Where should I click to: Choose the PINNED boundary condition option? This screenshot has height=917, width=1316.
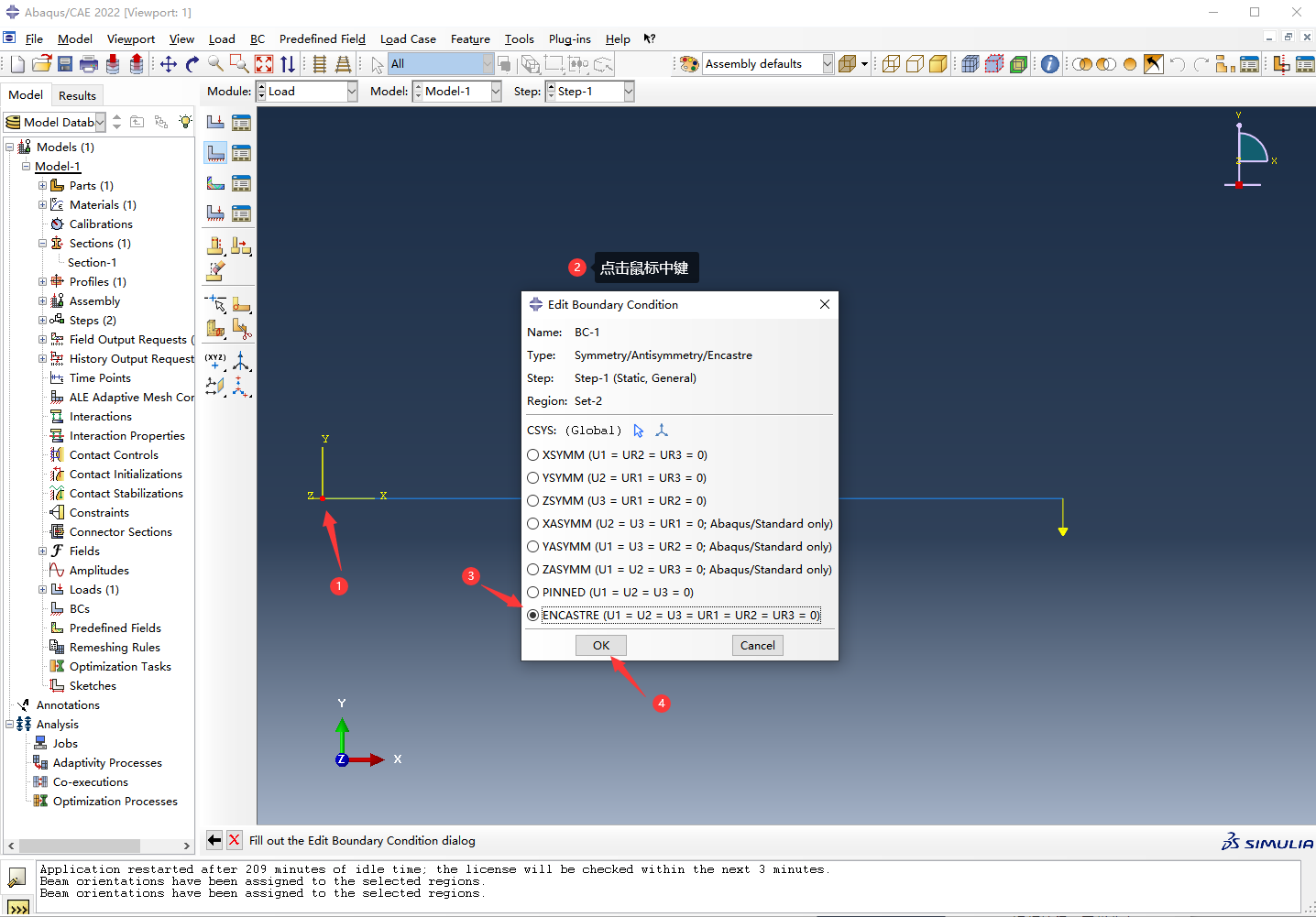point(533,593)
